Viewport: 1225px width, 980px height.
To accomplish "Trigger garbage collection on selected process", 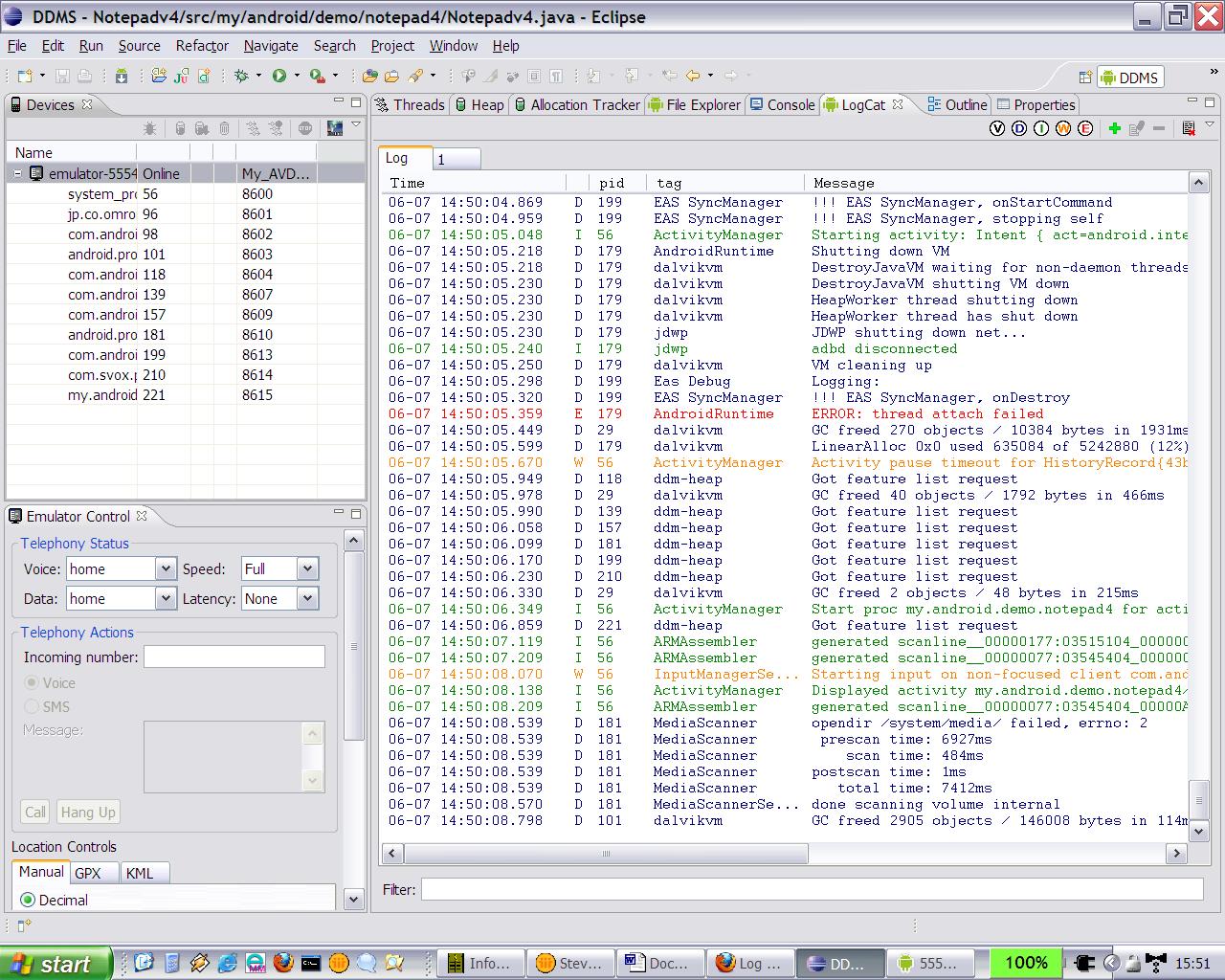I will [224, 127].
